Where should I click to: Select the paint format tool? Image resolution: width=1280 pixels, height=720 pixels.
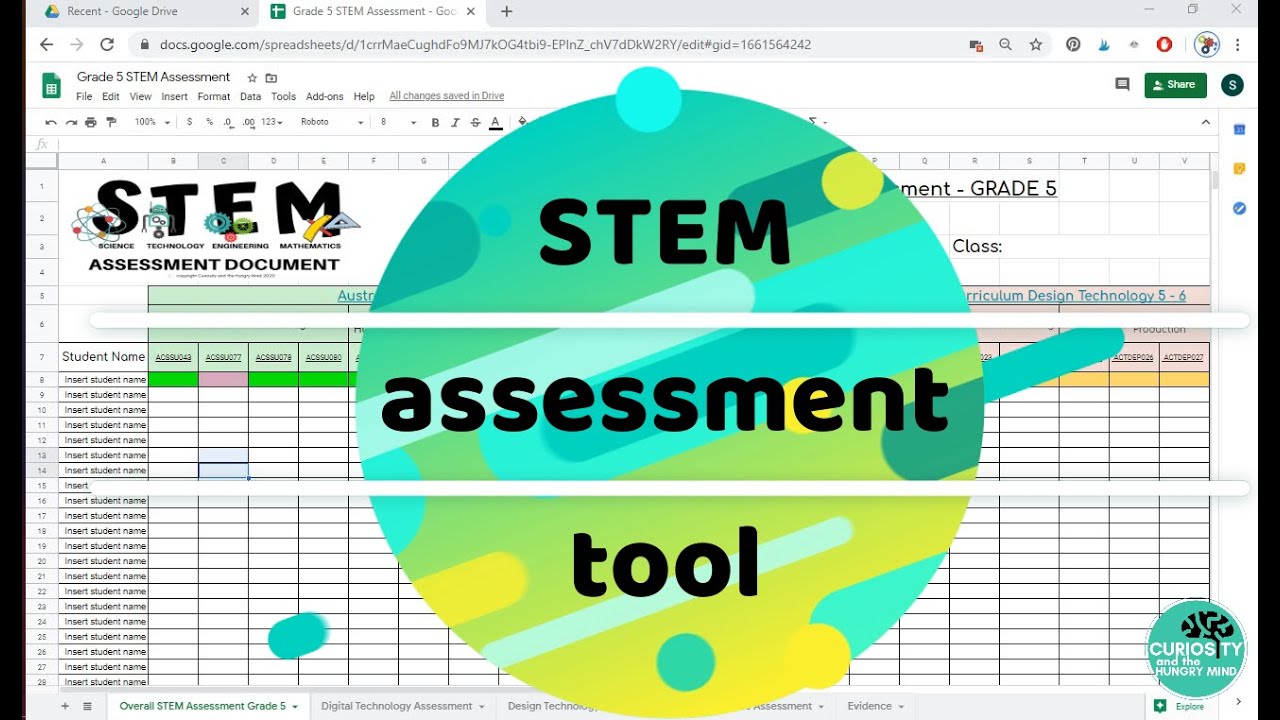111,122
